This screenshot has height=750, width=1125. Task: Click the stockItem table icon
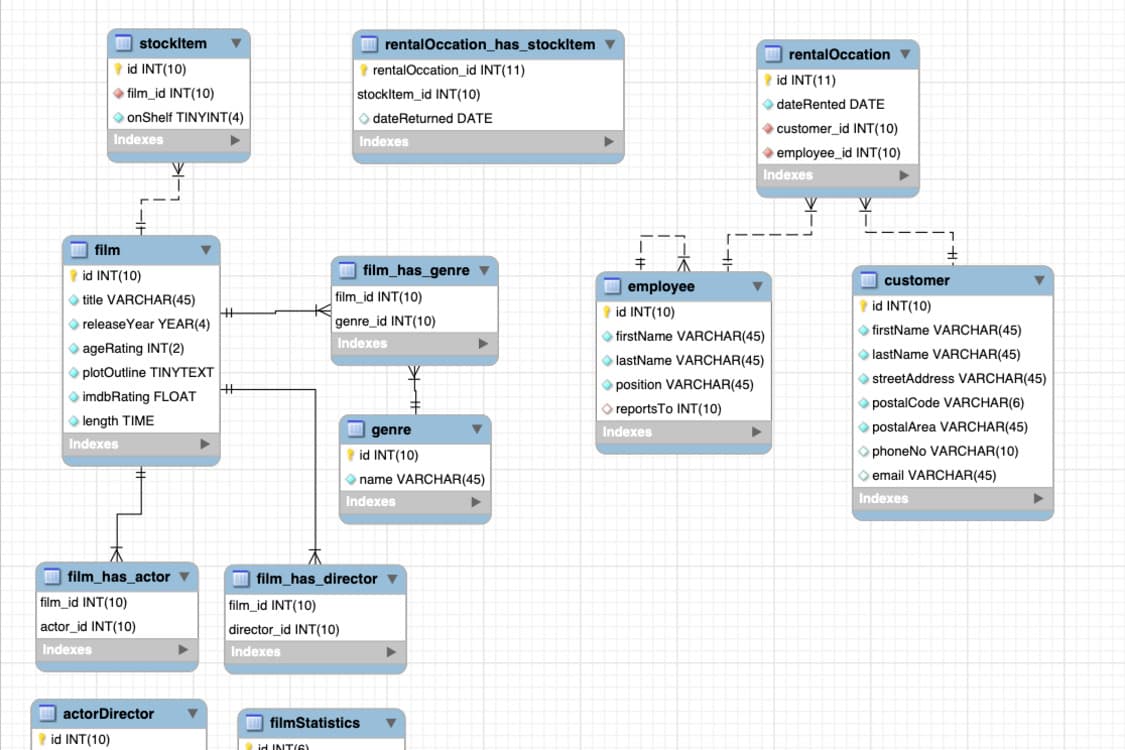(124, 43)
